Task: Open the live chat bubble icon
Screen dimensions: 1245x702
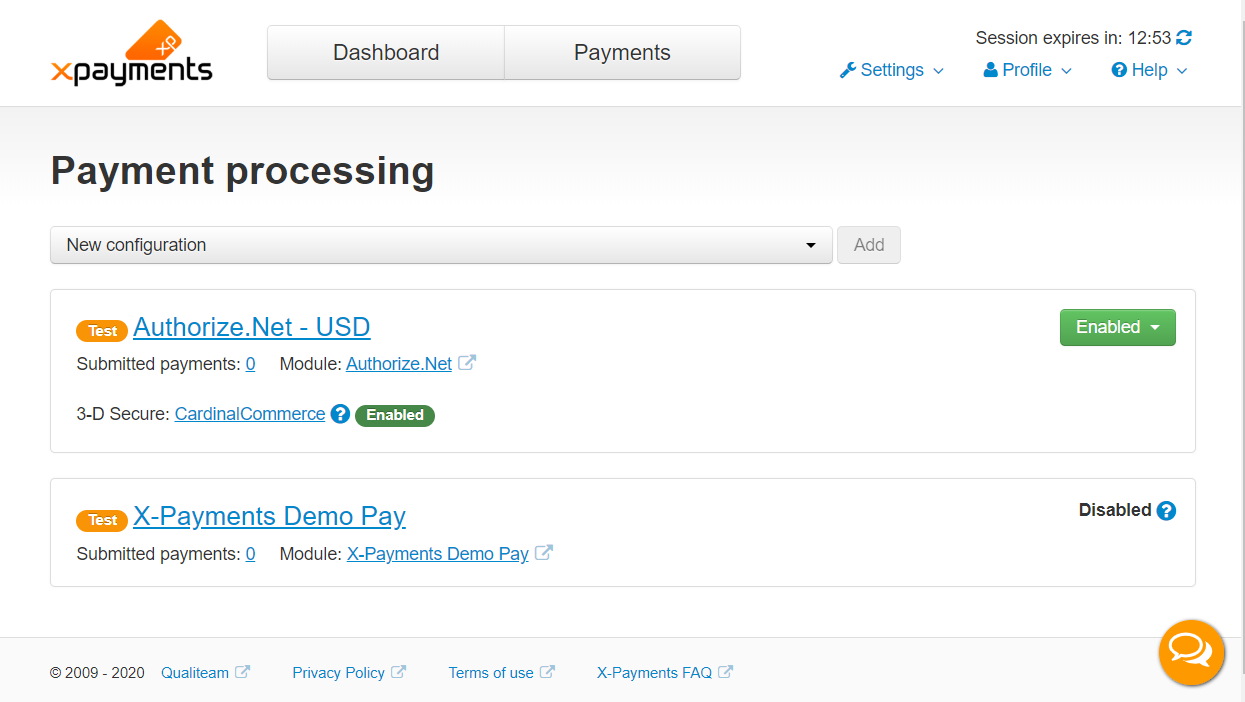Action: (1191, 652)
